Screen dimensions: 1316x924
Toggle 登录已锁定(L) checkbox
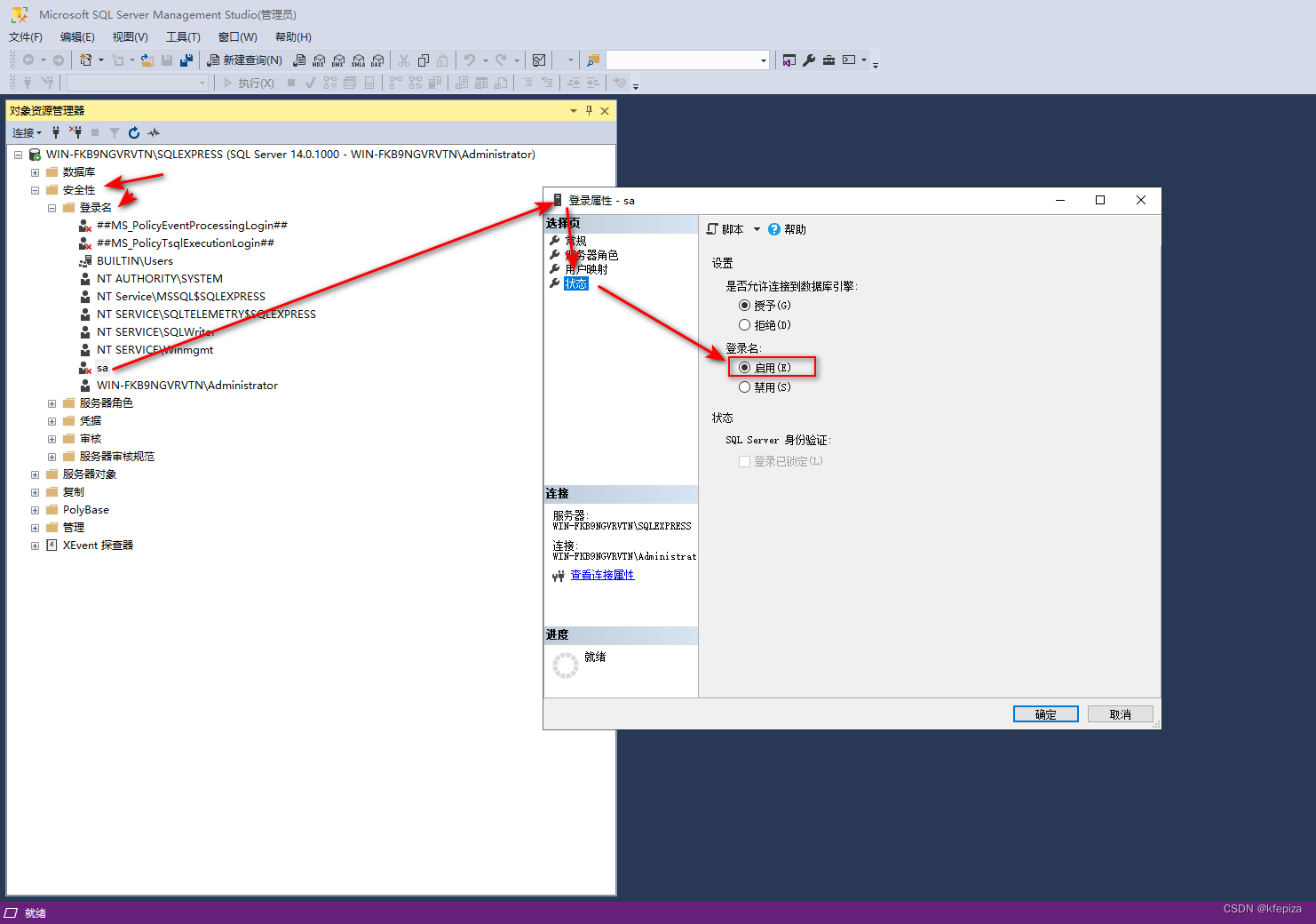pos(744,461)
